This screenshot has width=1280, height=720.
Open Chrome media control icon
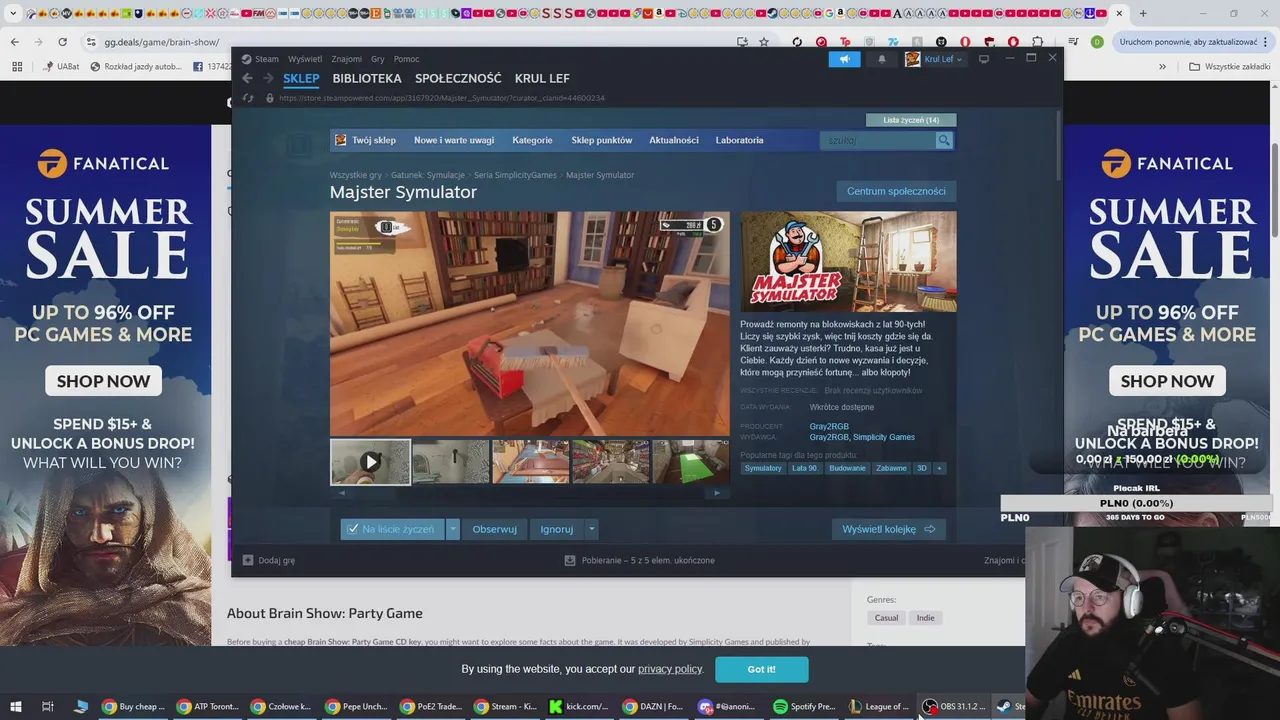[x=1073, y=42]
